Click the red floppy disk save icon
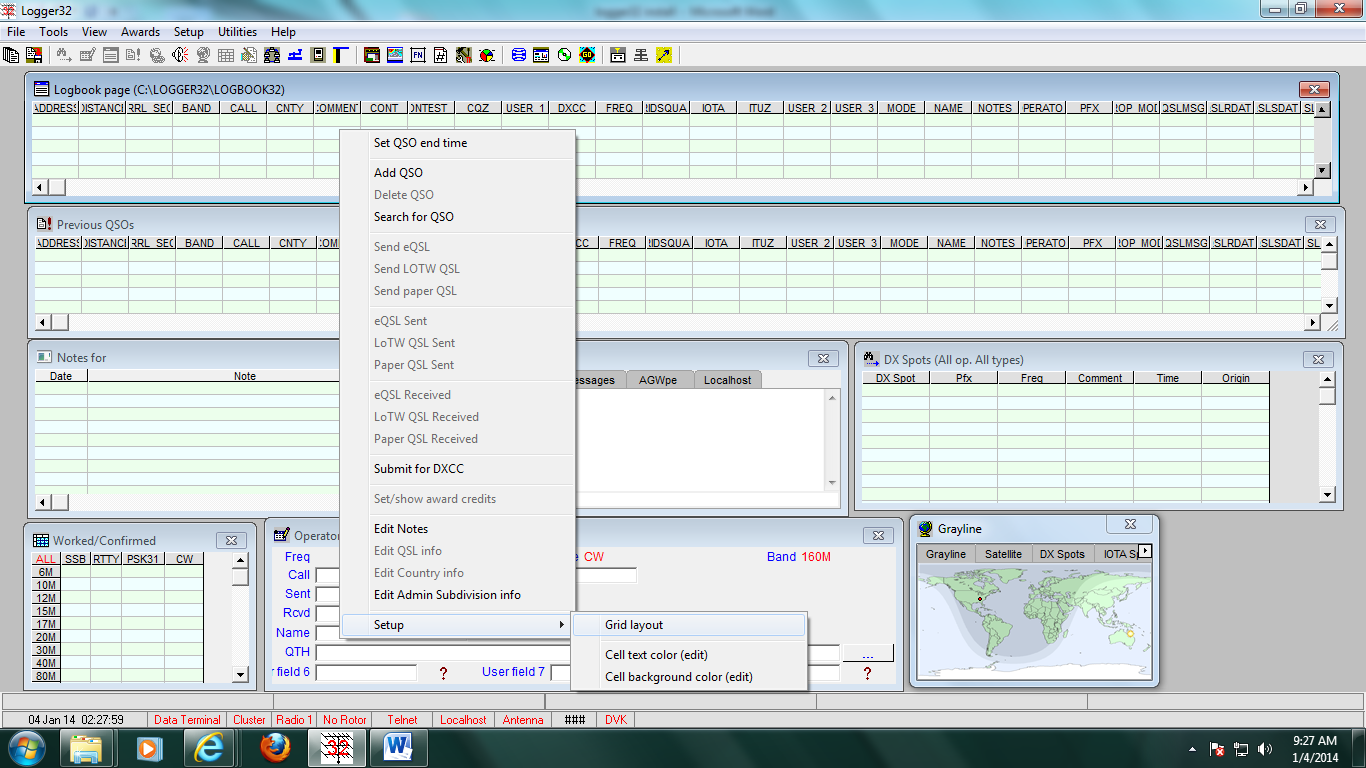Viewport: 1366px width, 768px height. 34,55
